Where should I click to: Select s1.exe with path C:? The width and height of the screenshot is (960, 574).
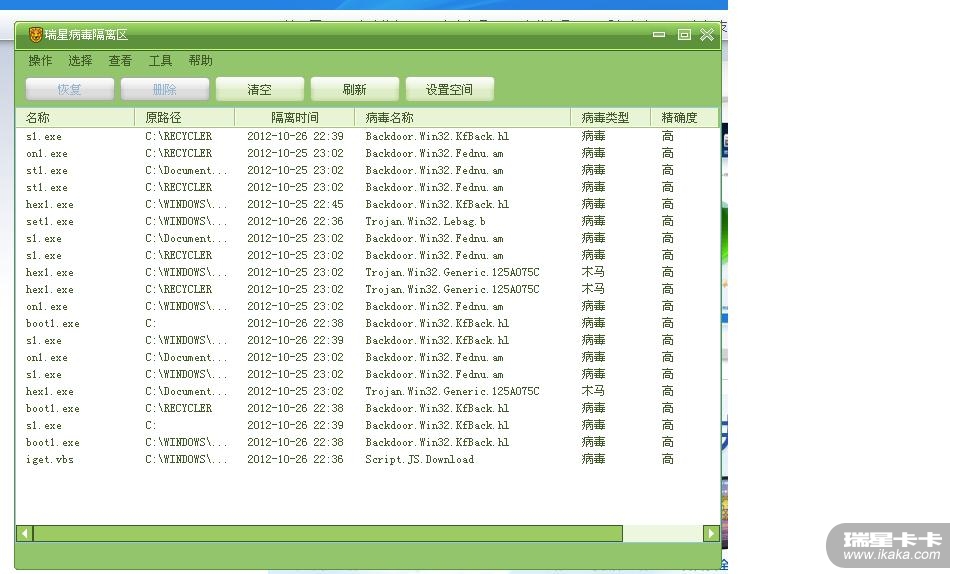(x=367, y=425)
